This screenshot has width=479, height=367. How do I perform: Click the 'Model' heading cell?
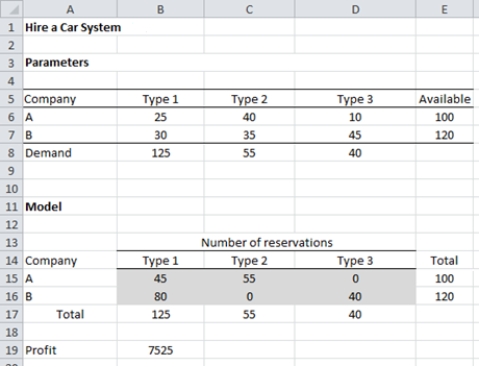pos(44,207)
